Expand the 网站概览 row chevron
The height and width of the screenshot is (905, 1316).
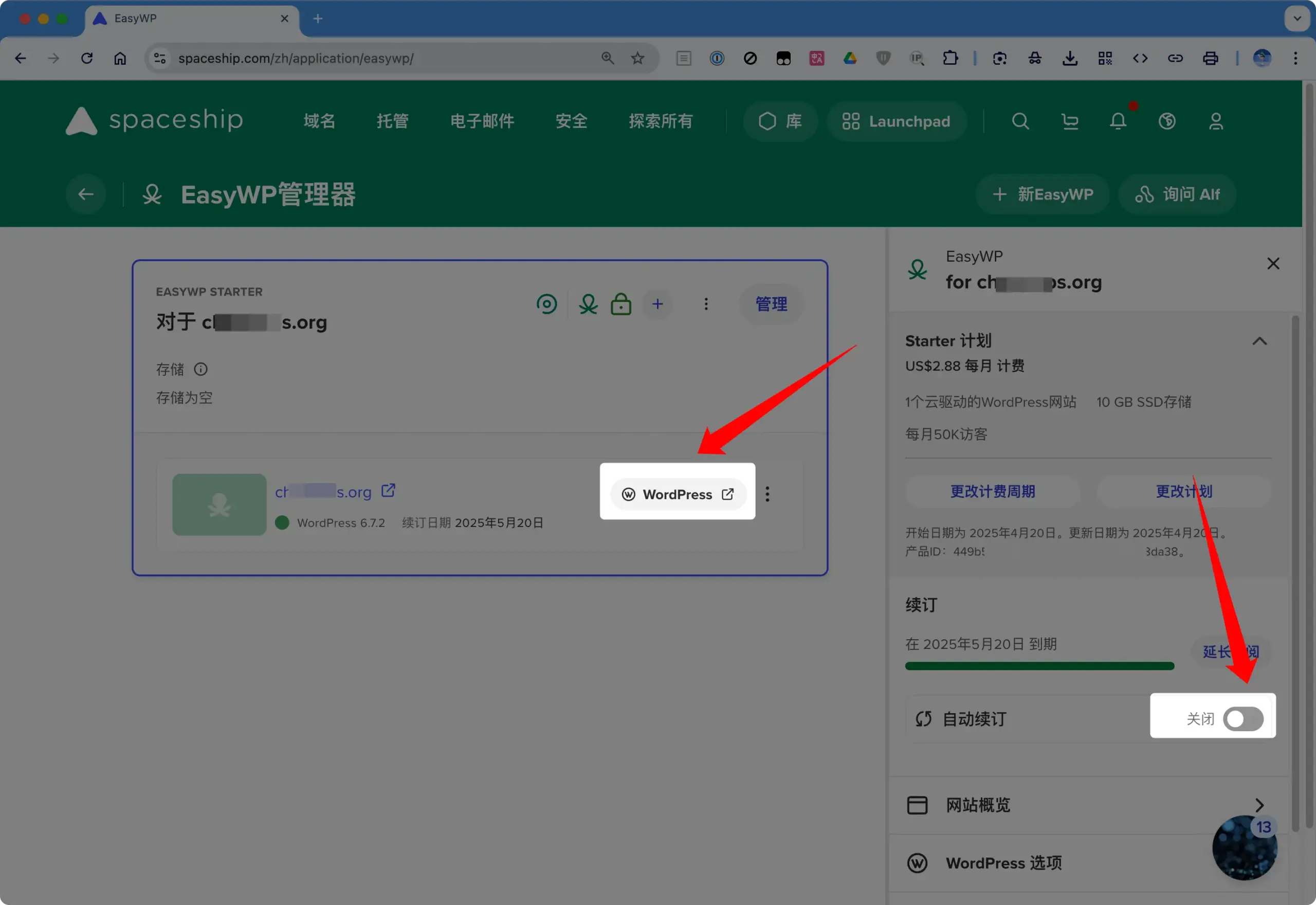(x=1259, y=805)
